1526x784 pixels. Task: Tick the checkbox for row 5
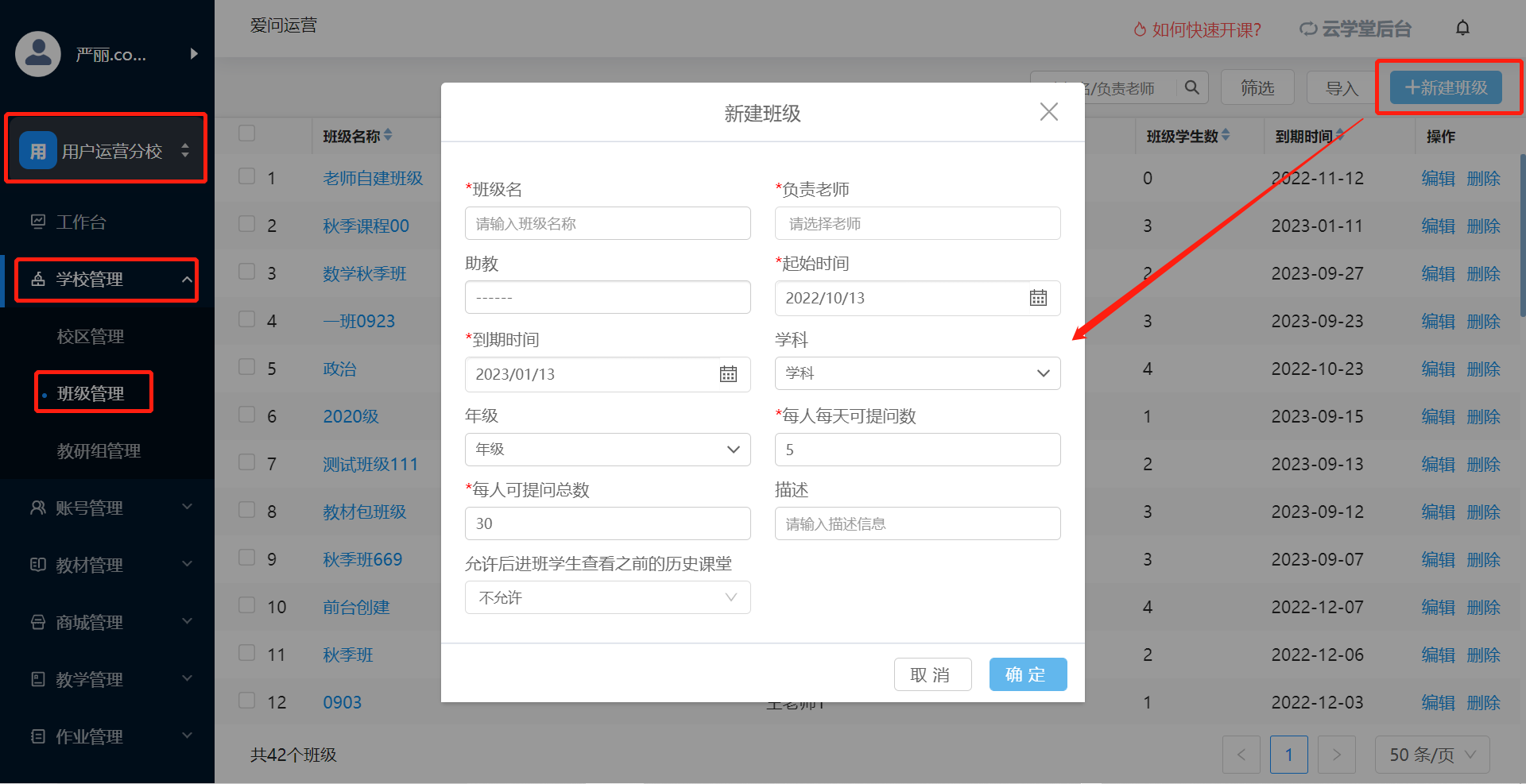tap(247, 367)
